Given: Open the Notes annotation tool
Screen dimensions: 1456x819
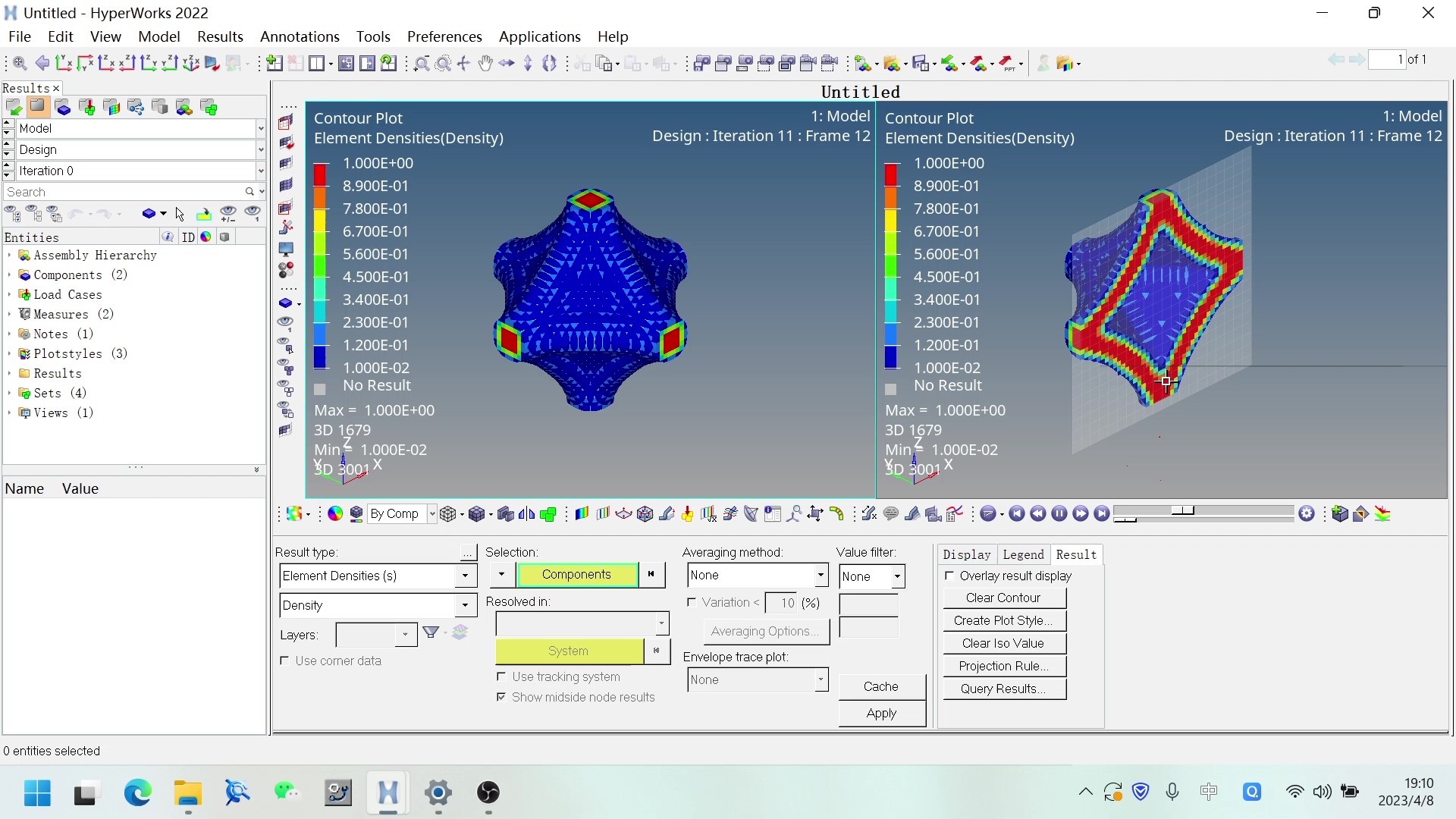Looking at the screenshot, I should (890, 513).
